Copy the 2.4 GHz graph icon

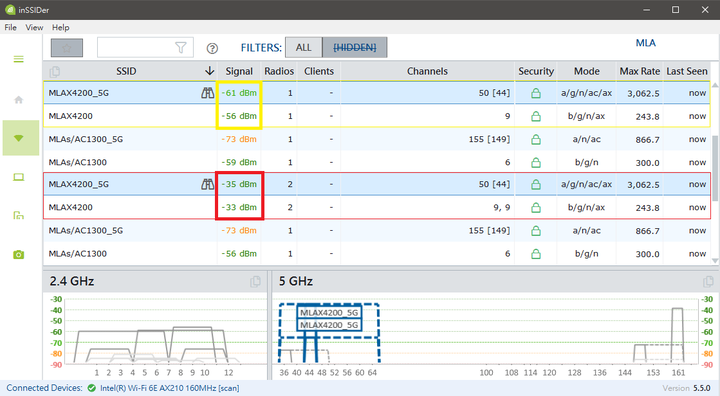click(x=255, y=282)
